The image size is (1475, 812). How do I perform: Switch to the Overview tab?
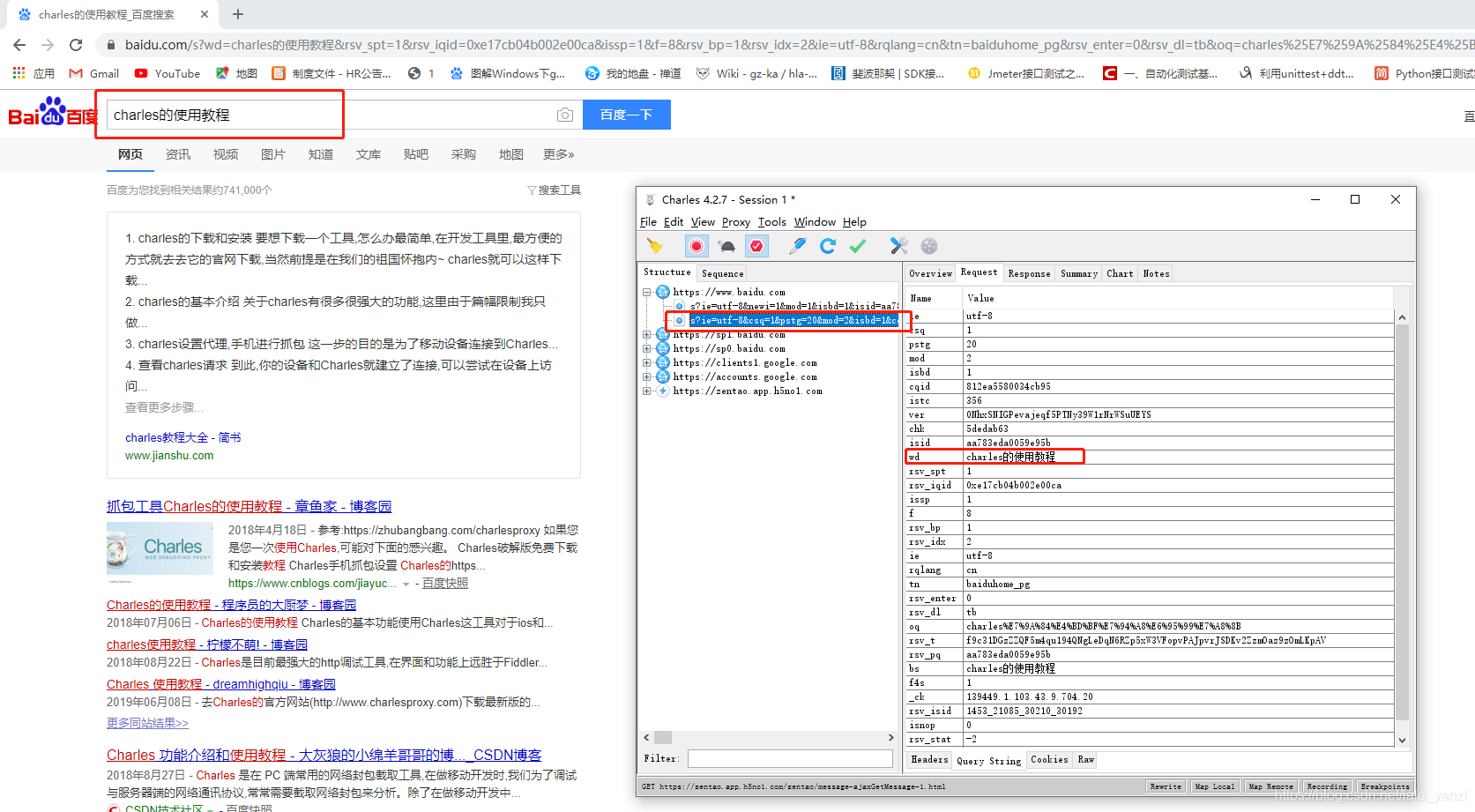tap(930, 273)
